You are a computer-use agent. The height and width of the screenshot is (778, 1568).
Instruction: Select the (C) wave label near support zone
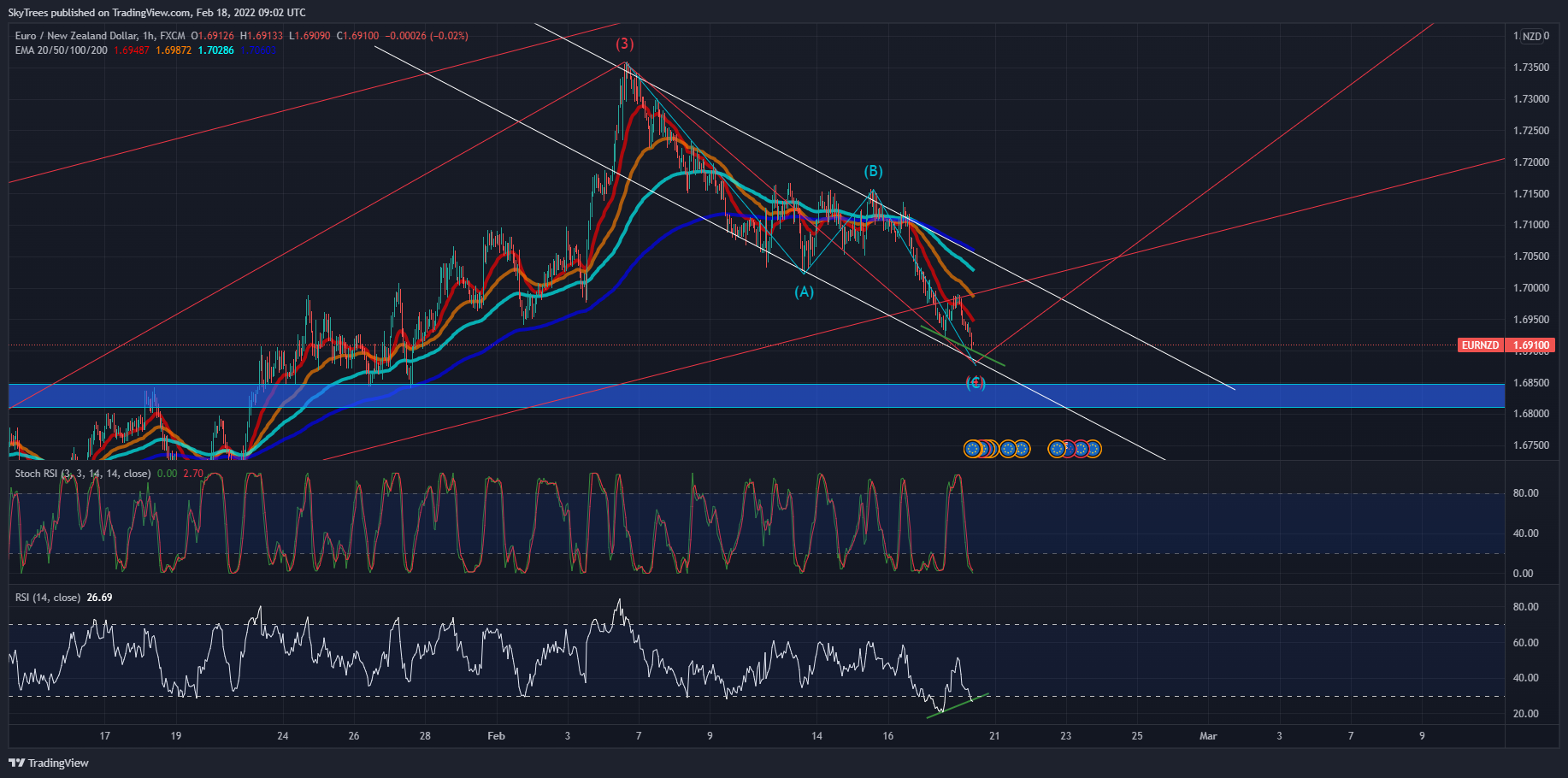(x=976, y=383)
